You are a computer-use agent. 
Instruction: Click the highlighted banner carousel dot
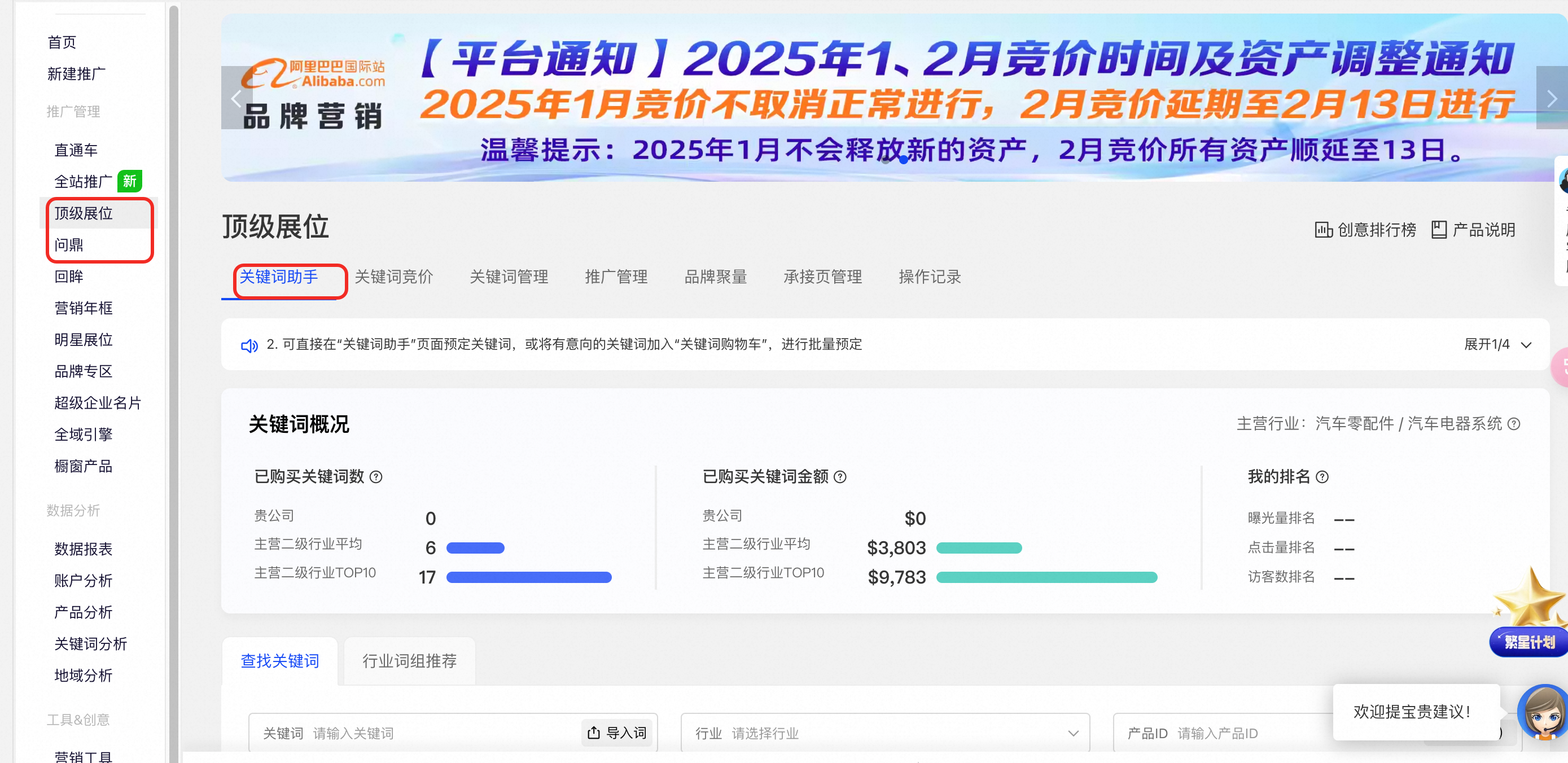903,160
